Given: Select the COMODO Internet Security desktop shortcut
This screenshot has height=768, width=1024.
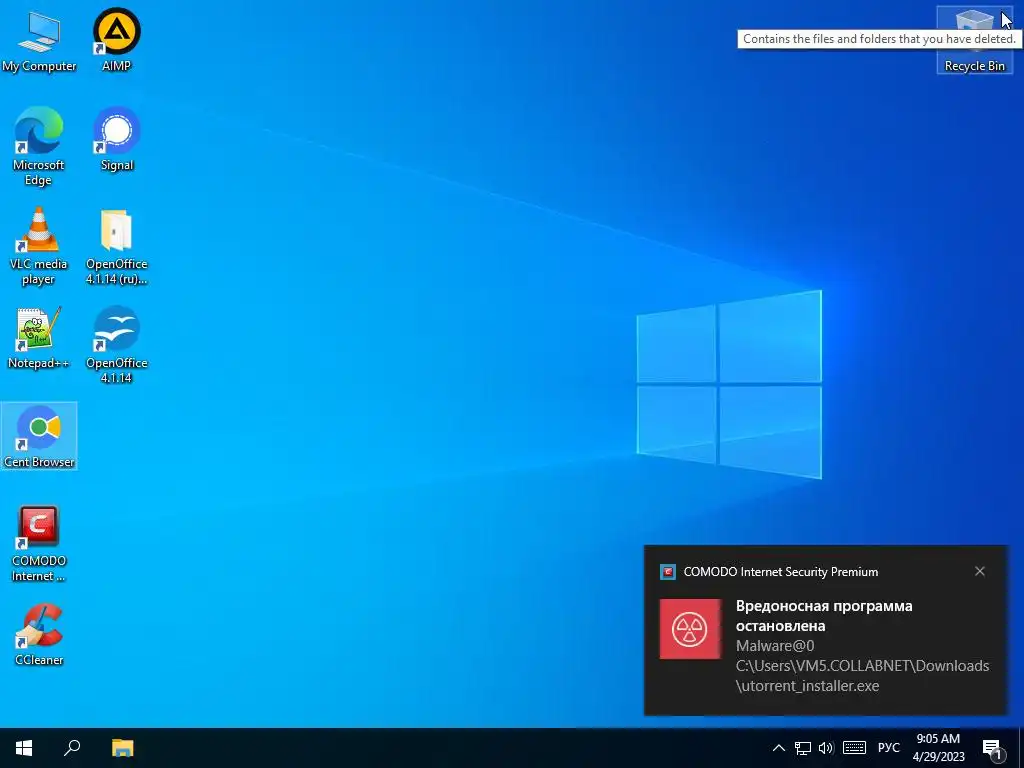Looking at the screenshot, I should click(39, 543).
